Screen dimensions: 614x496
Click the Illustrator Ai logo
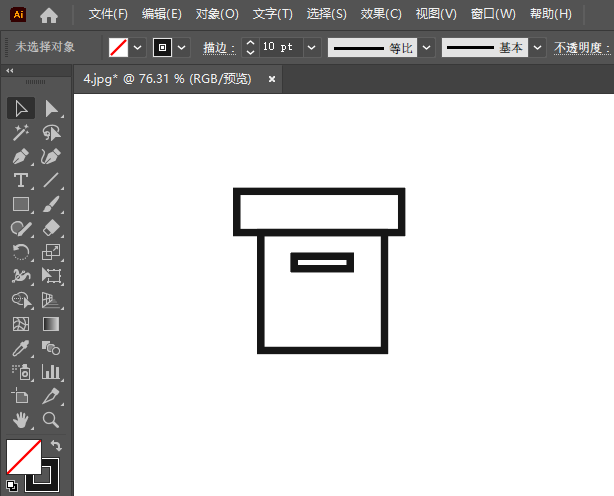tap(18, 15)
